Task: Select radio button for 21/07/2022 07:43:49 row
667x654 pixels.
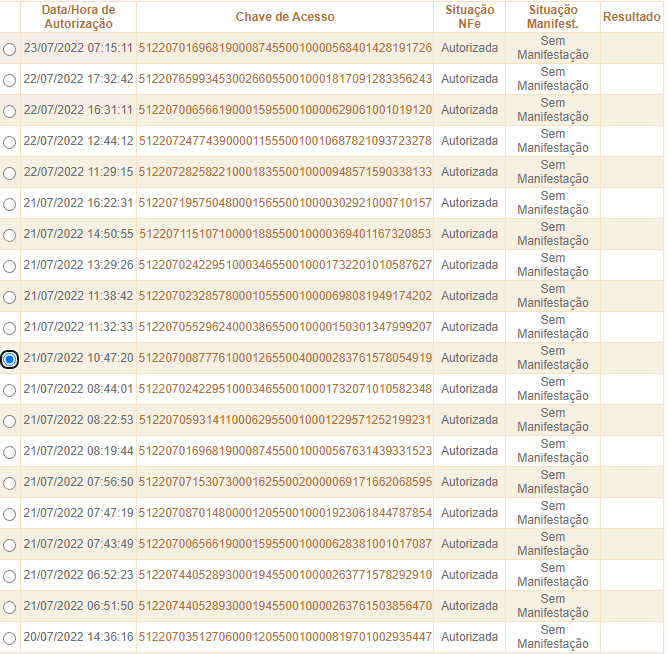Action: [x=9, y=545]
